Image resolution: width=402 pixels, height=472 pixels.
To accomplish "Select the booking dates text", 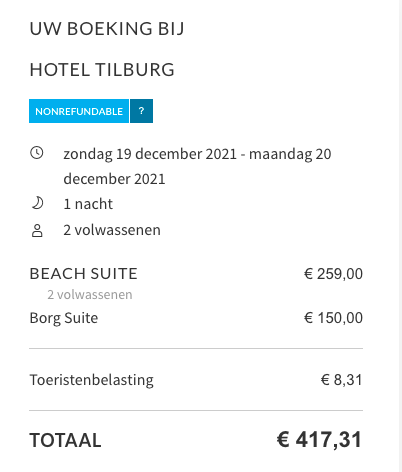I will click(x=197, y=166).
